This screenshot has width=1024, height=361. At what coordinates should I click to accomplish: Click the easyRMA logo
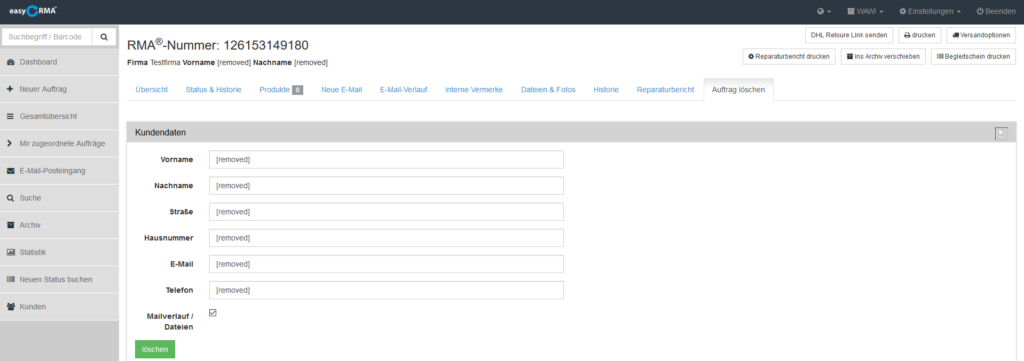(33, 10)
